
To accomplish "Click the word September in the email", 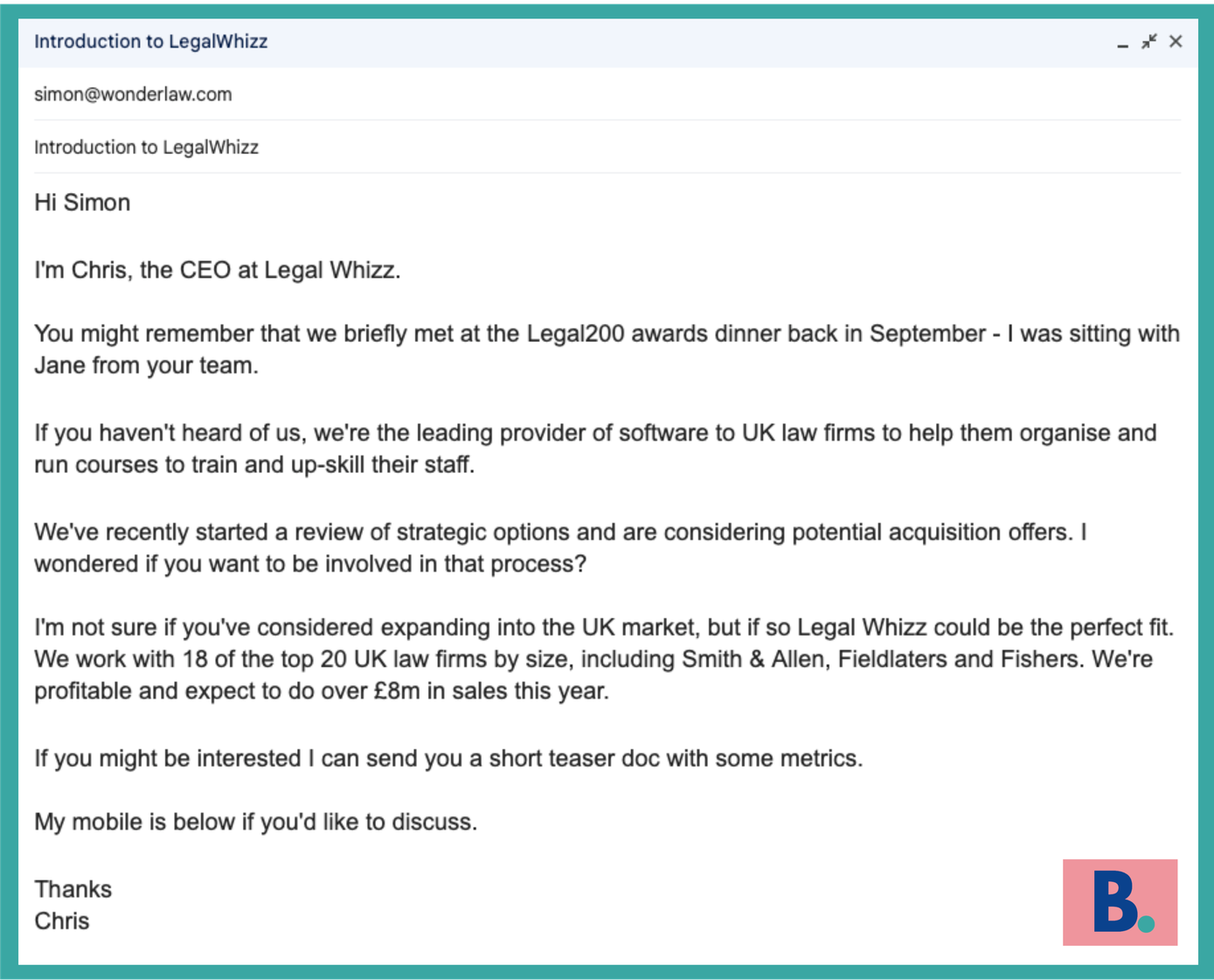I will (x=927, y=334).
